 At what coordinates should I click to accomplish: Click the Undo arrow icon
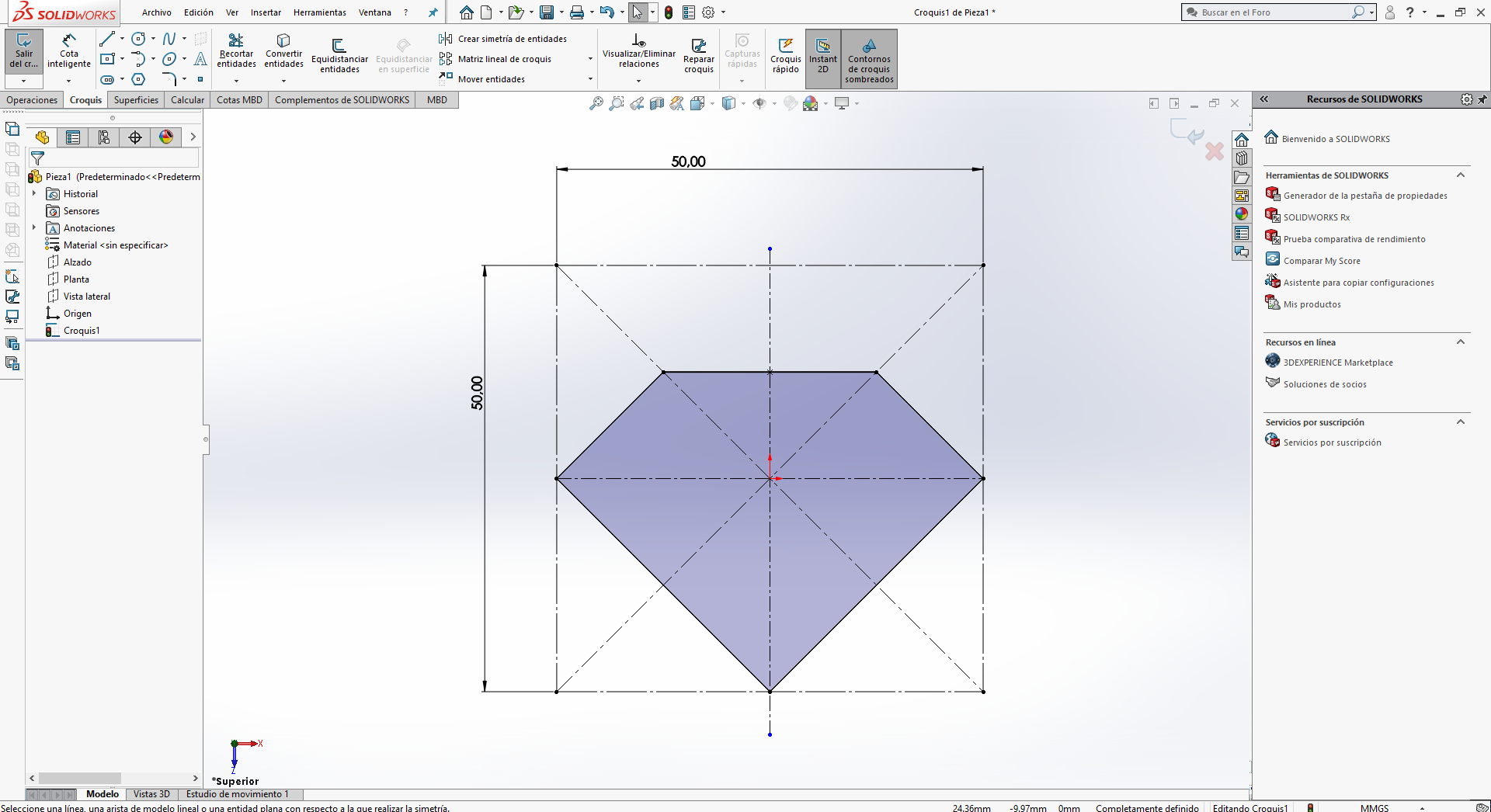(607, 12)
